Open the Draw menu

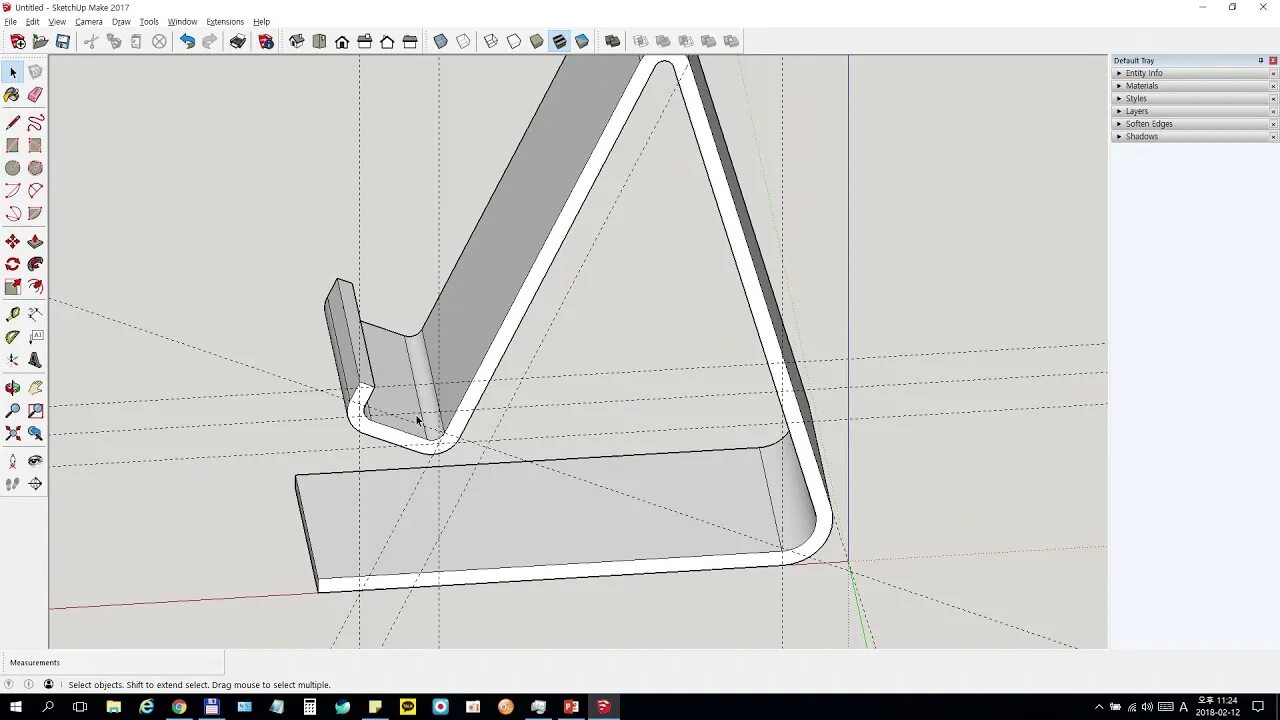(x=121, y=22)
